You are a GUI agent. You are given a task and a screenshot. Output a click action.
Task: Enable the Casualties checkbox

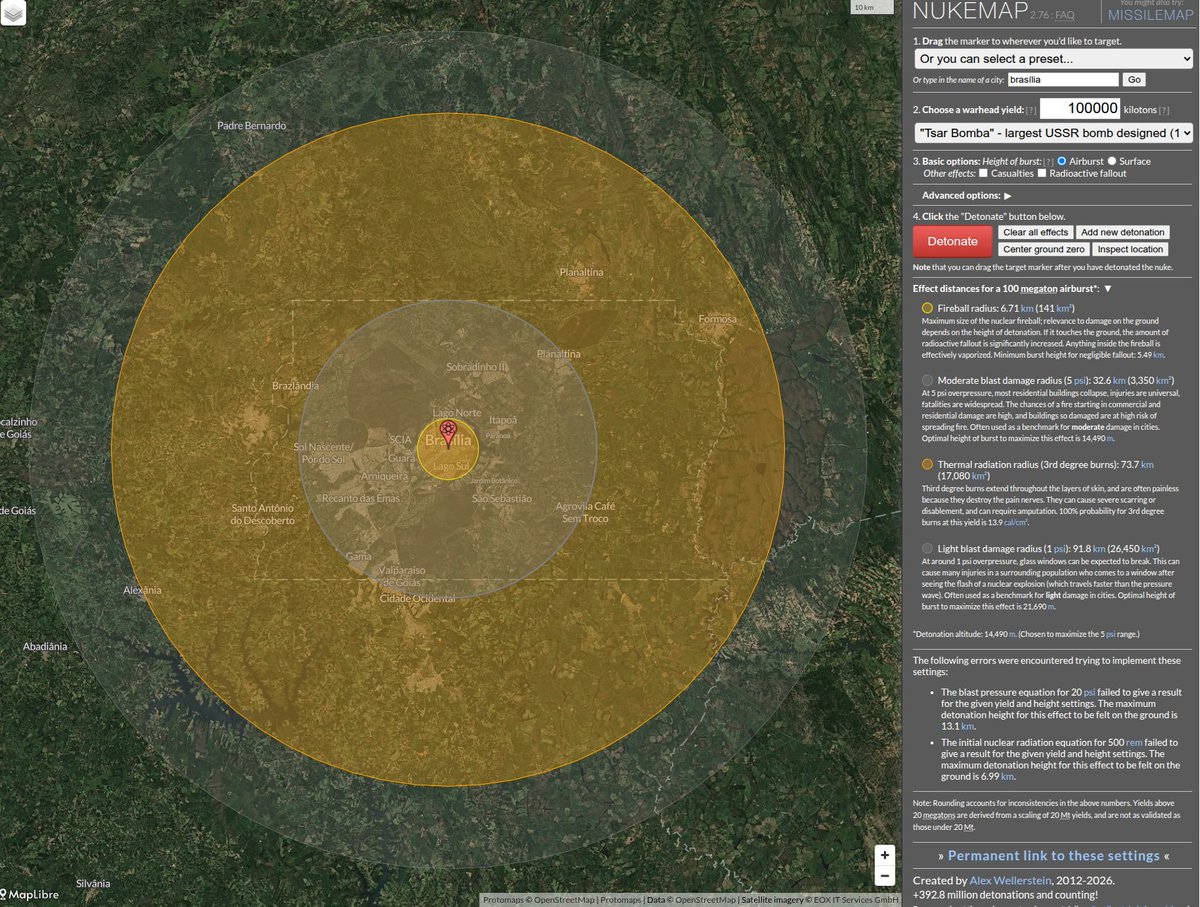pyautogui.click(x=983, y=173)
